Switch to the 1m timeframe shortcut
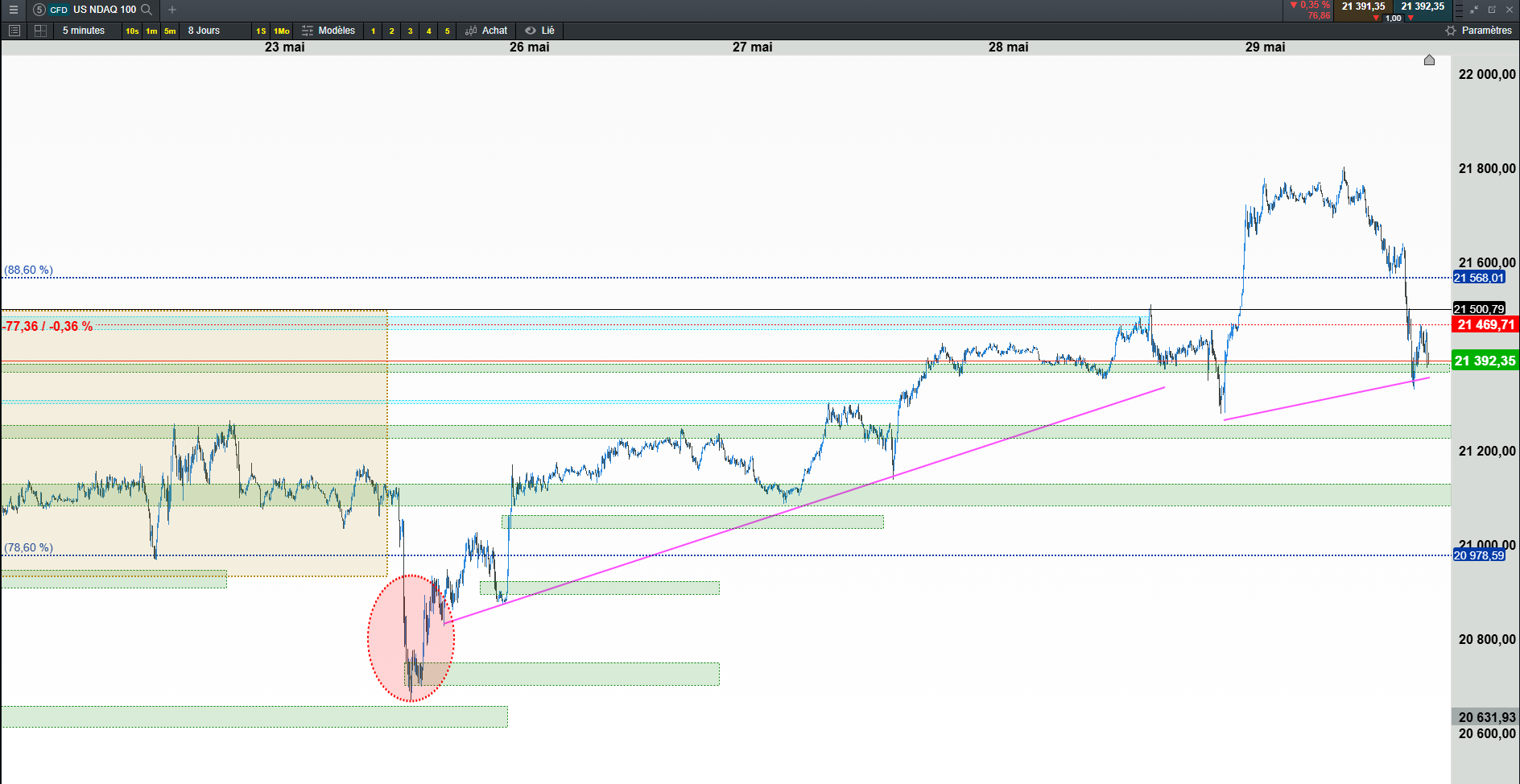1520x784 pixels. 151,31
